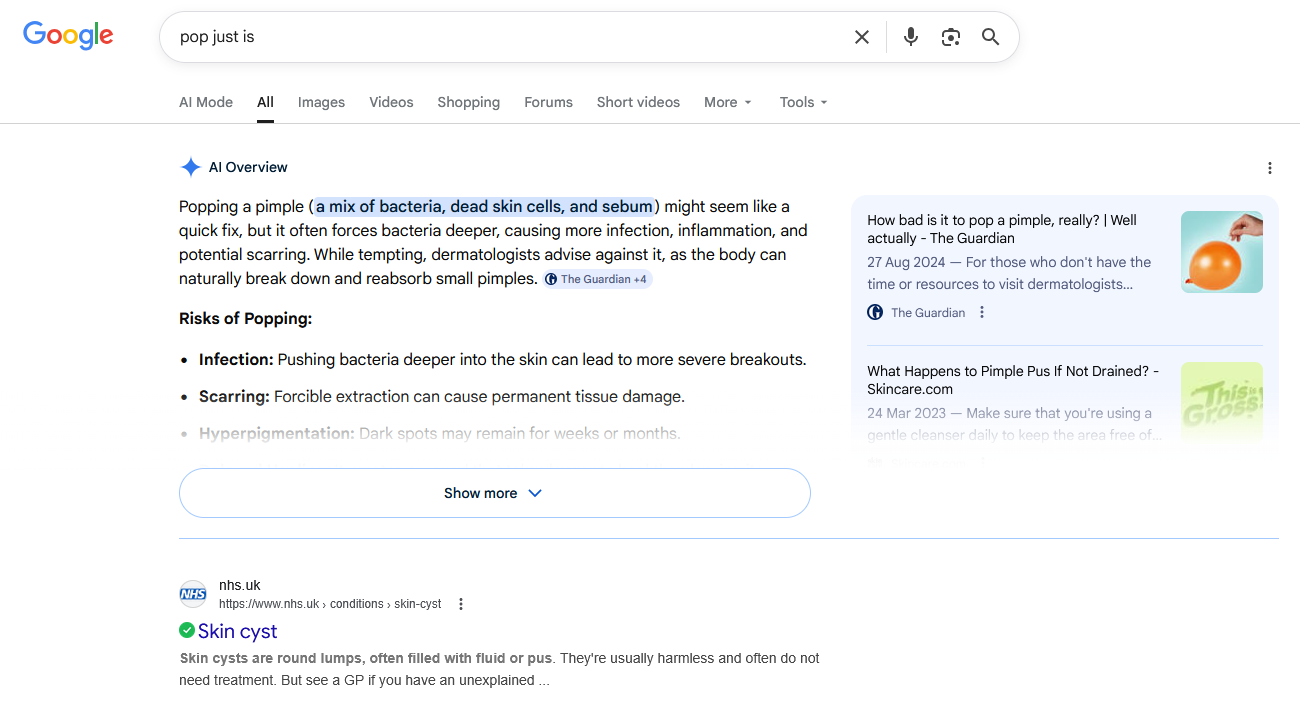This screenshot has width=1300, height=704.
Task: Switch to the Images tab
Action: tap(321, 102)
